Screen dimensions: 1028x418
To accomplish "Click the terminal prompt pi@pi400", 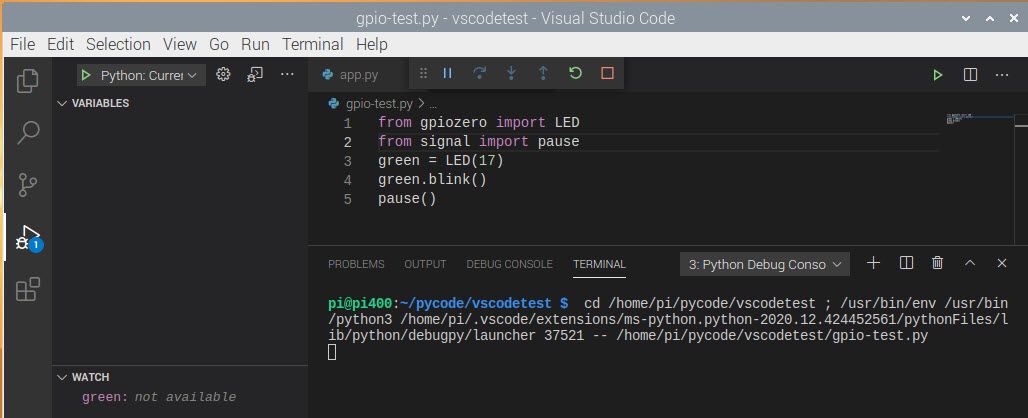I will (362, 303).
